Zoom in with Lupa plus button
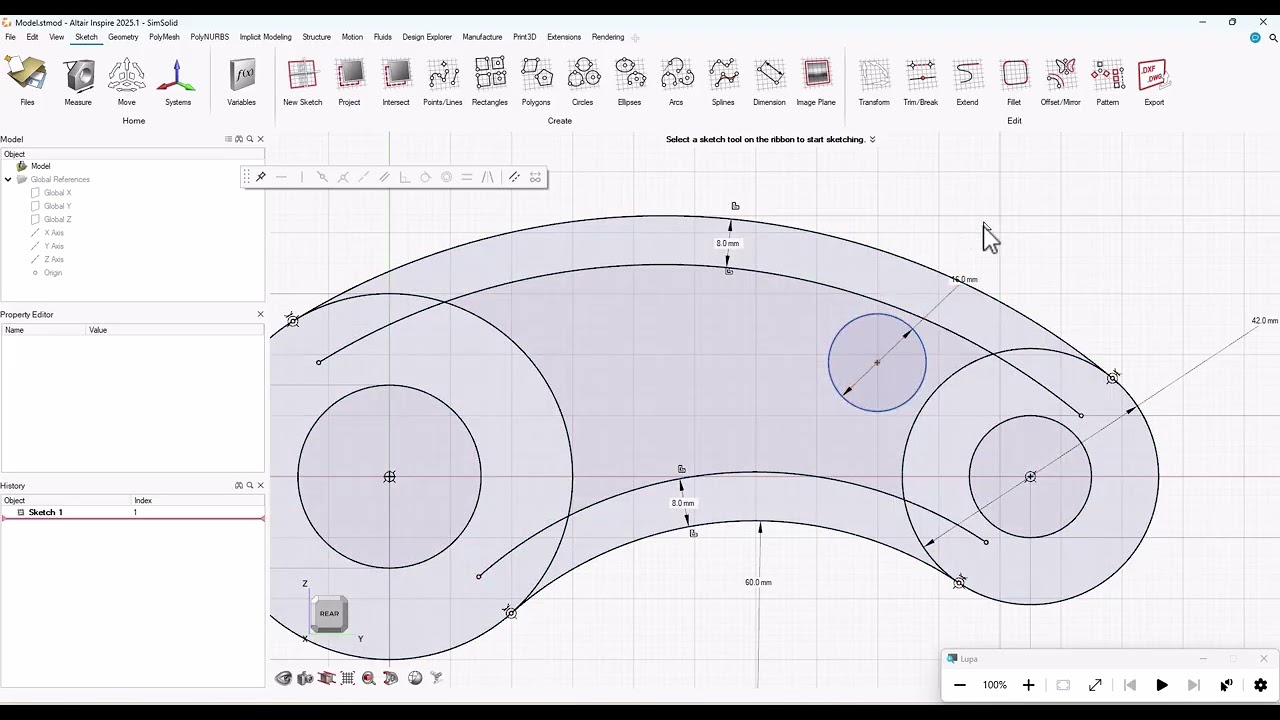 tap(1028, 685)
